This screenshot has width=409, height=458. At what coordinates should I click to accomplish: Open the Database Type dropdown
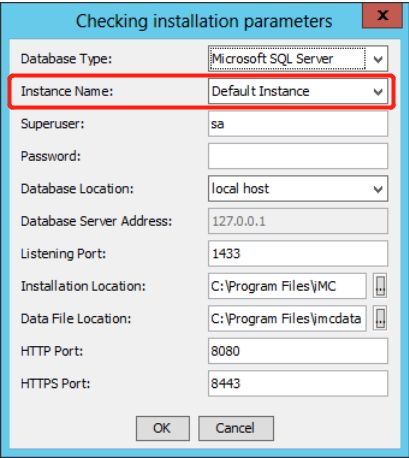298,59
